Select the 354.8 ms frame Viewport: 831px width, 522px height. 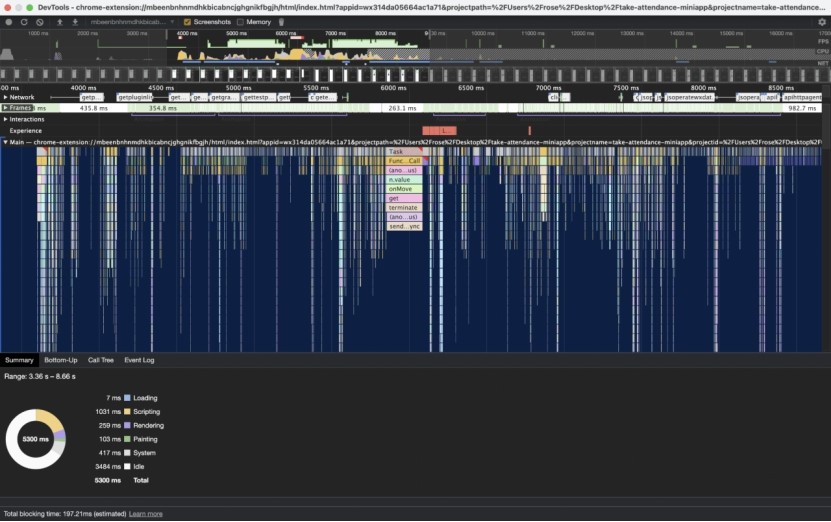pos(162,108)
